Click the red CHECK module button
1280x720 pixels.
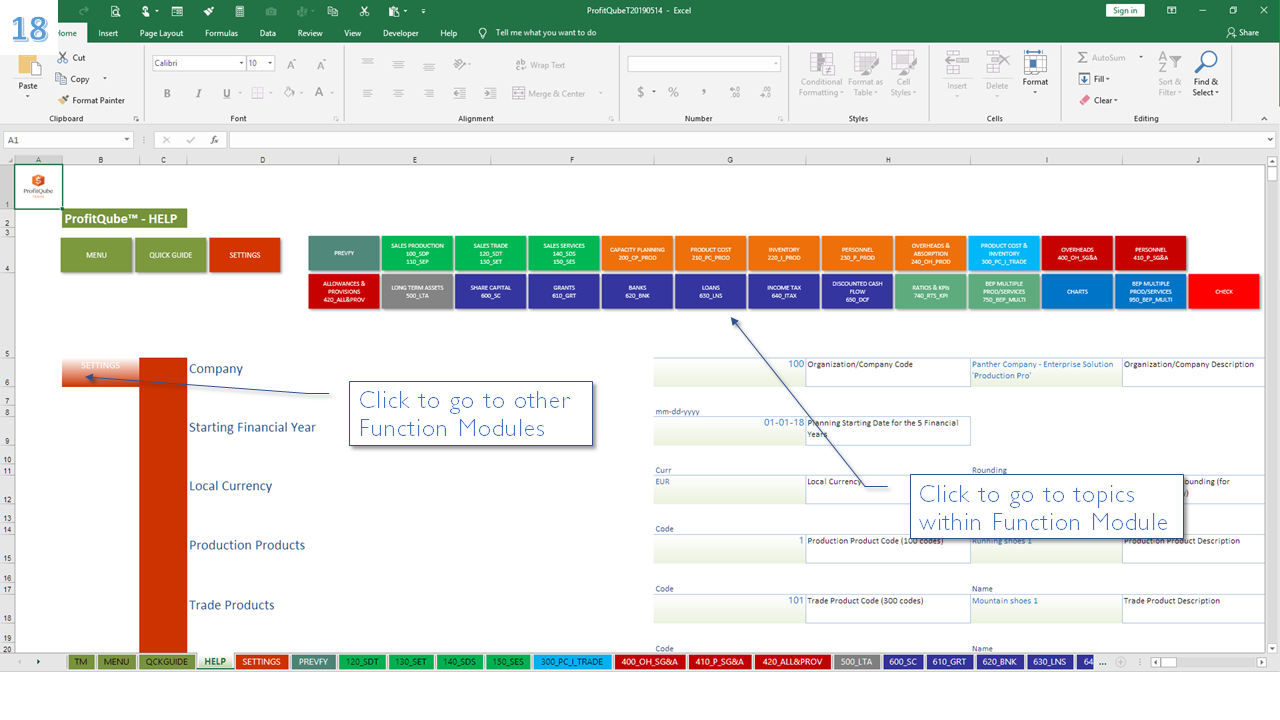(x=1224, y=291)
